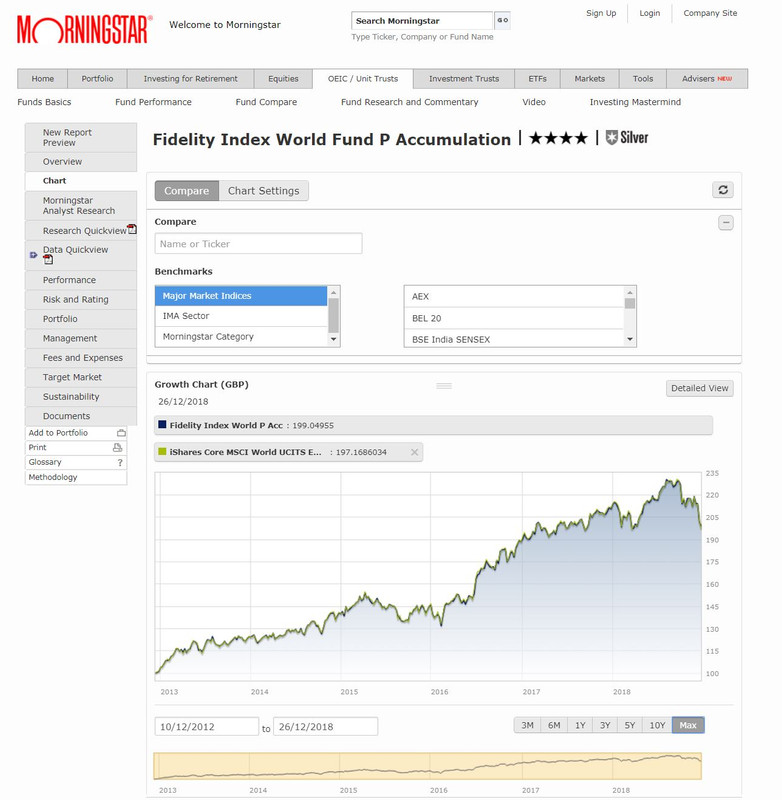Collapse the Compare panel with the minus icon
Image resolution: width=782 pixels, height=800 pixels.
pos(726,222)
